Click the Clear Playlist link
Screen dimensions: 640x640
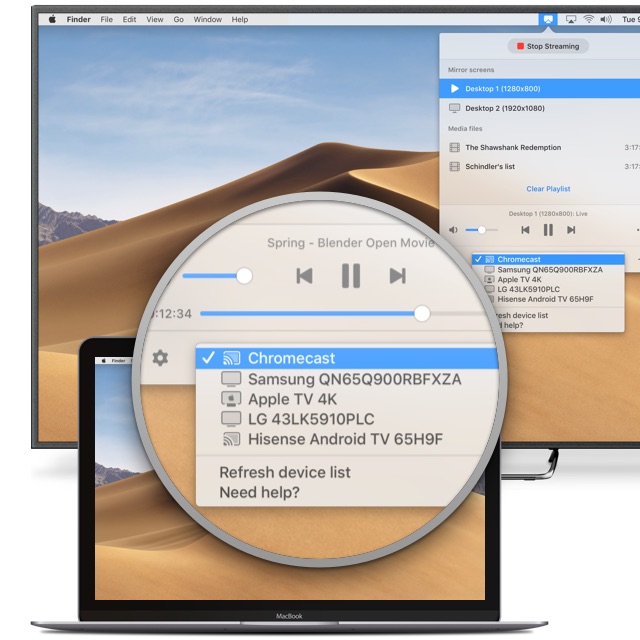tap(548, 189)
